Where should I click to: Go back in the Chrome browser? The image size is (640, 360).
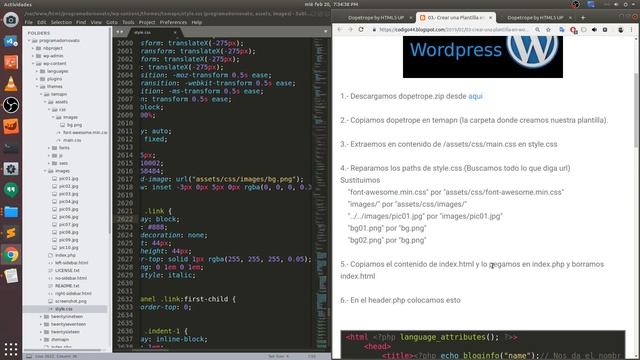(x=340, y=29)
